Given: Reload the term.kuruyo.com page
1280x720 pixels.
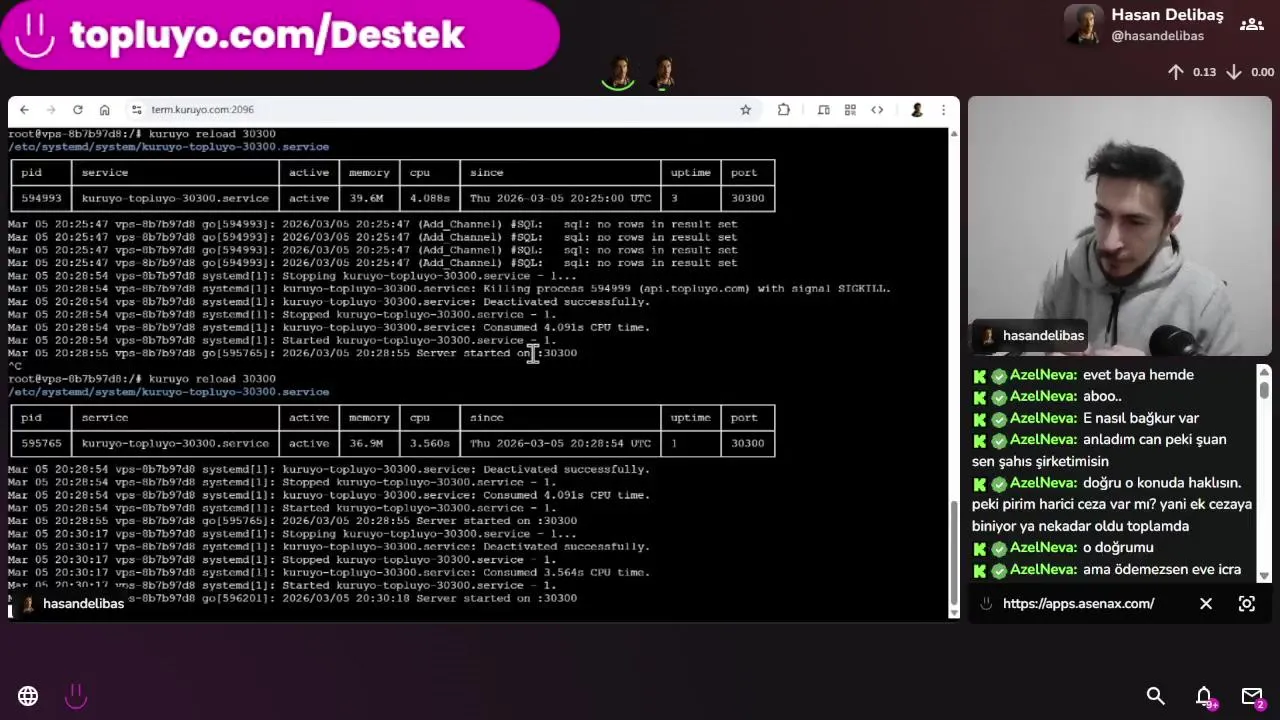Looking at the screenshot, I should point(77,110).
